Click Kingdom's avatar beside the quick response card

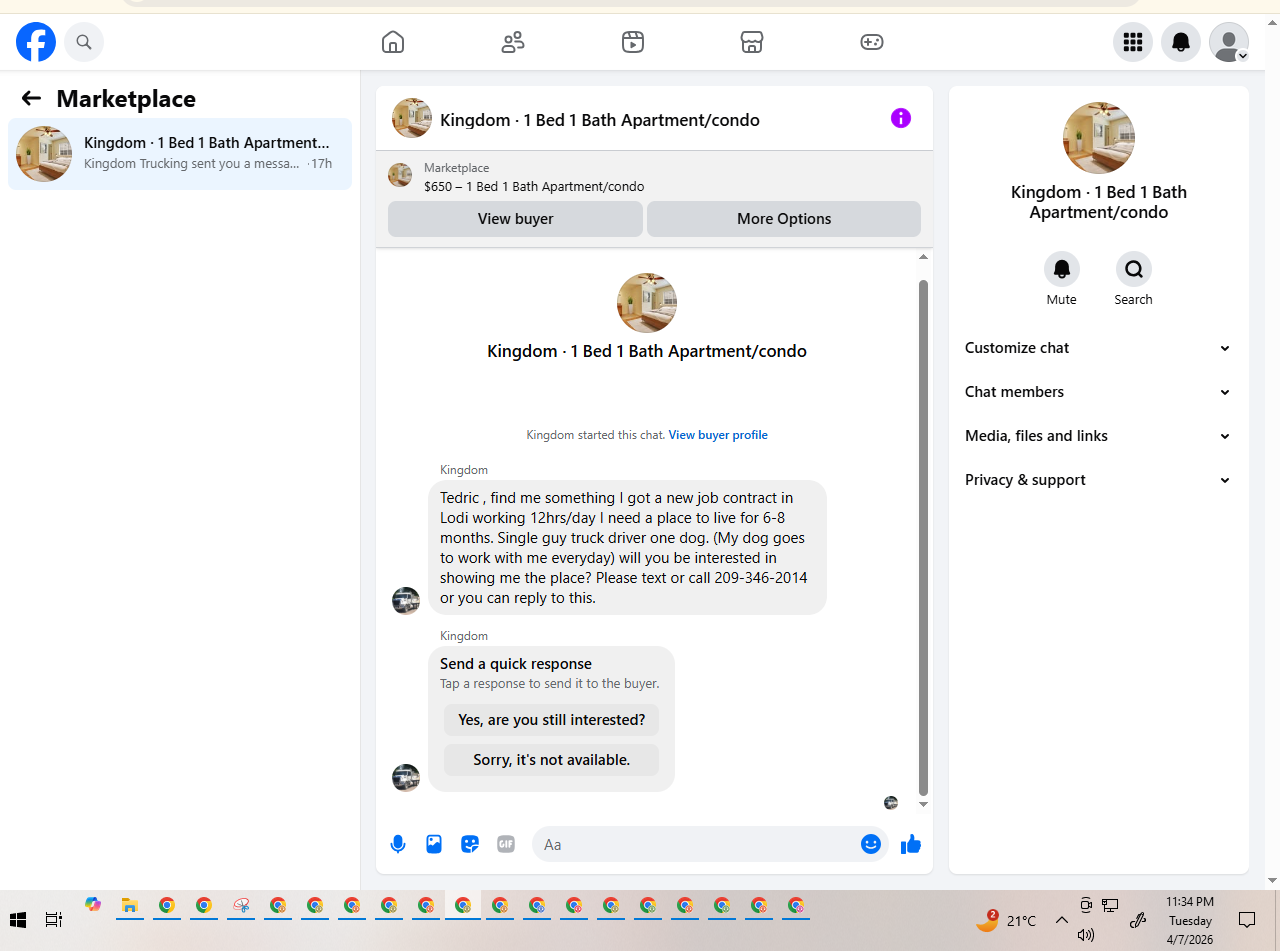coord(406,778)
